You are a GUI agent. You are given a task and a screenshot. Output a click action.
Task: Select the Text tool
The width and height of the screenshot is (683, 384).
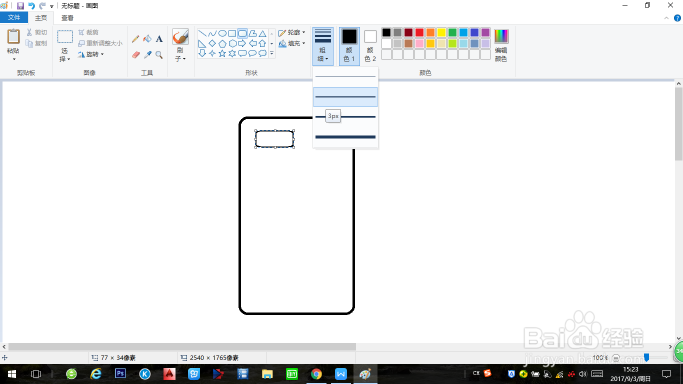[x=159, y=39]
